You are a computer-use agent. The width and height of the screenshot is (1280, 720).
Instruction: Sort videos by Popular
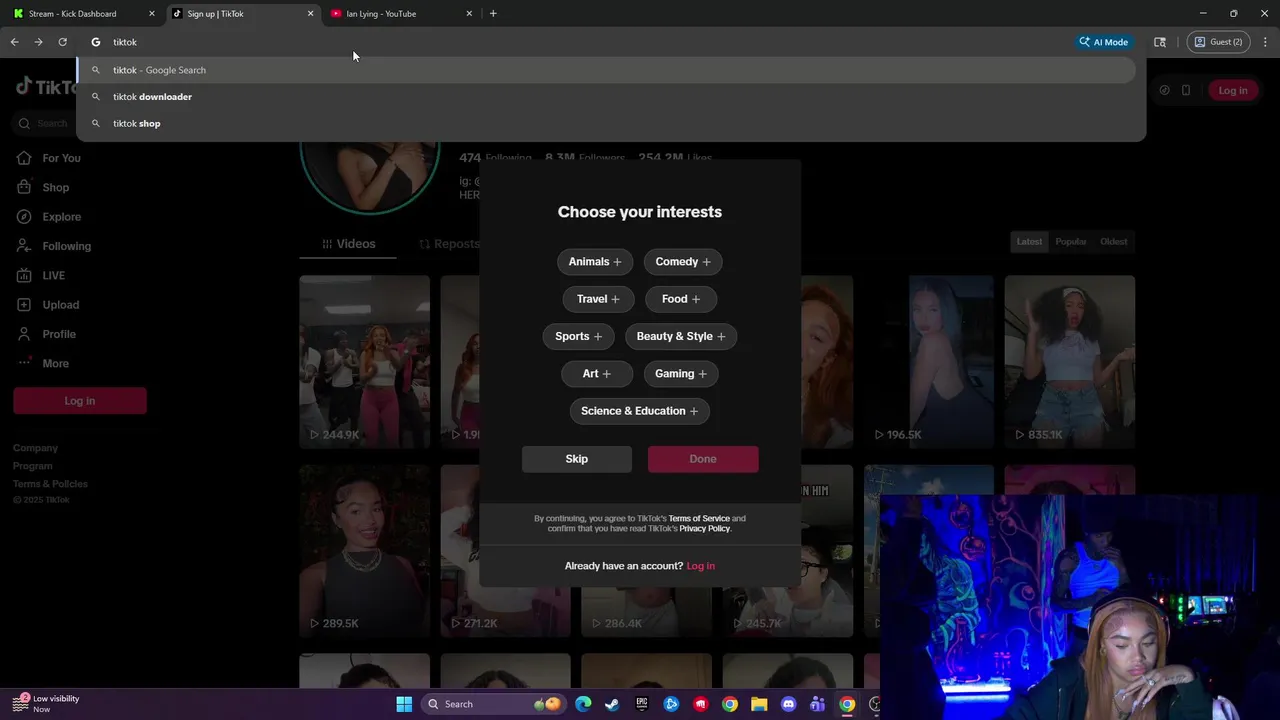[x=1070, y=242]
